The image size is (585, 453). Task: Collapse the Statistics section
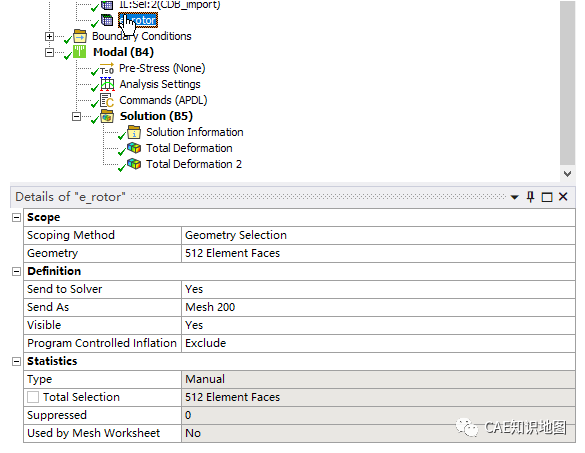16,361
